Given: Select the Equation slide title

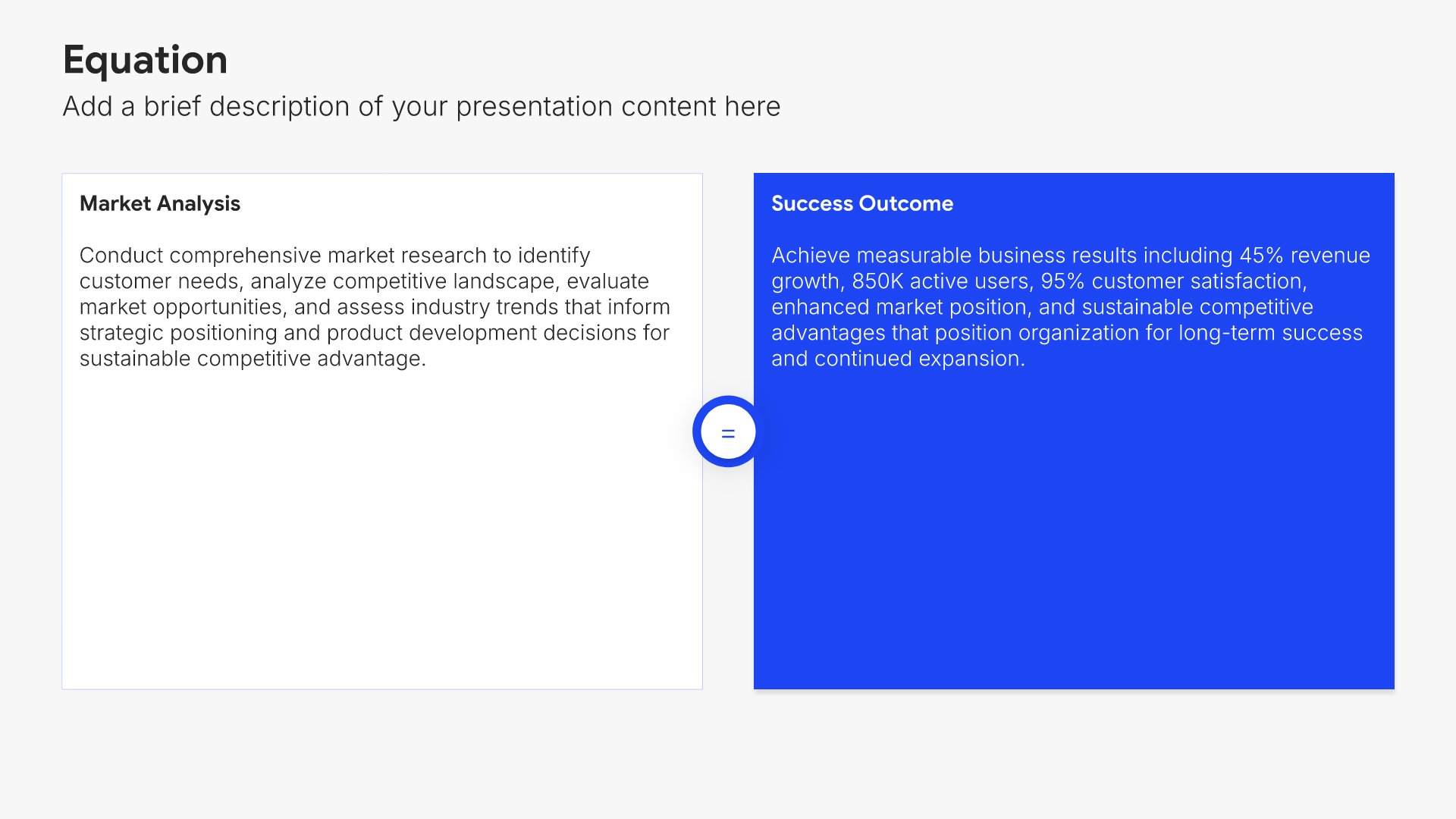Looking at the screenshot, I should [x=145, y=60].
